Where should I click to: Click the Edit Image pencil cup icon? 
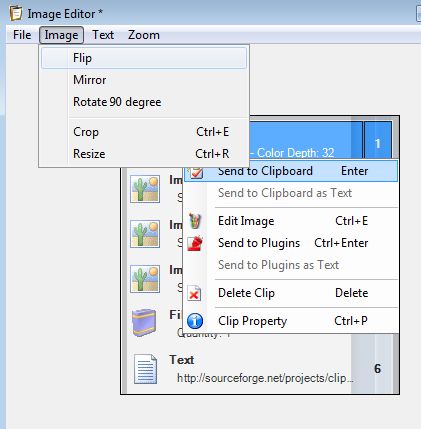[196, 221]
